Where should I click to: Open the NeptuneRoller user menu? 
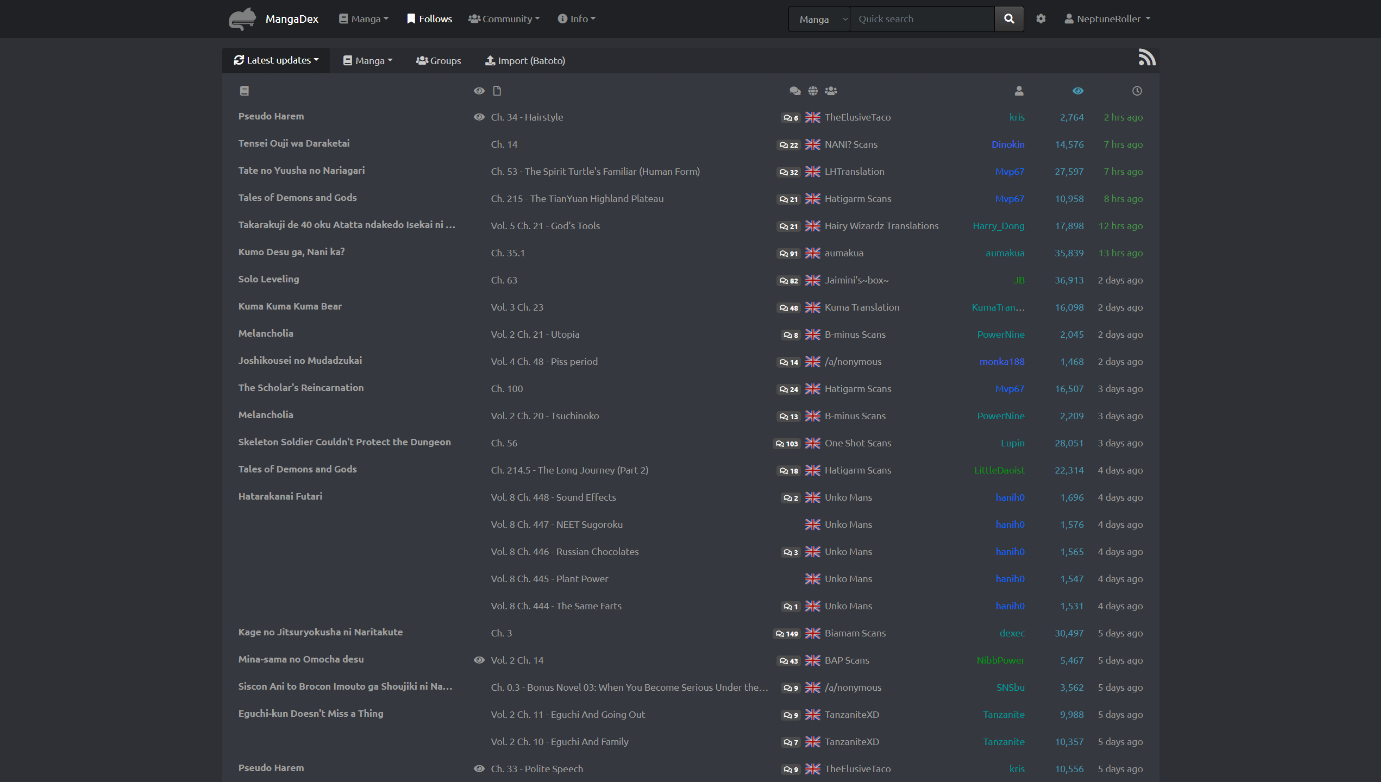[1107, 19]
